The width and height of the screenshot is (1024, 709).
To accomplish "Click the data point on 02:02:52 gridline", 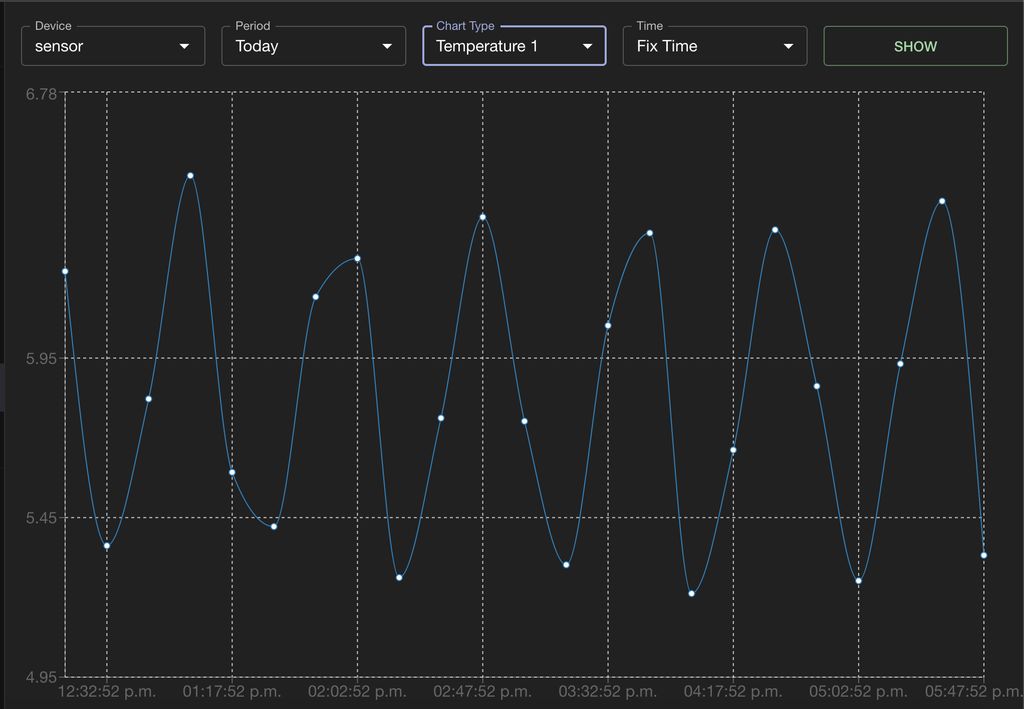I will [x=357, y=259].
